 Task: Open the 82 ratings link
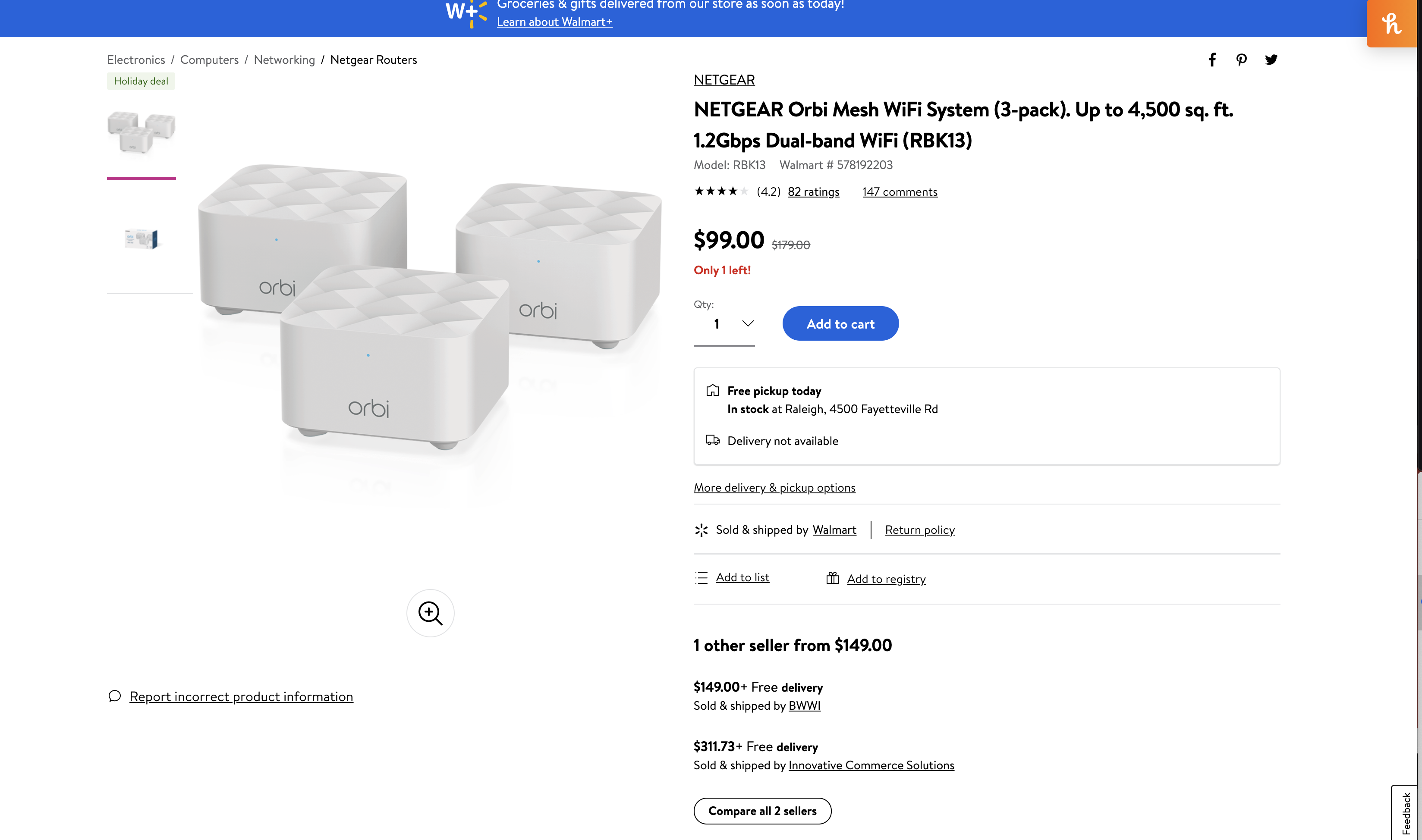coord(813,191)
